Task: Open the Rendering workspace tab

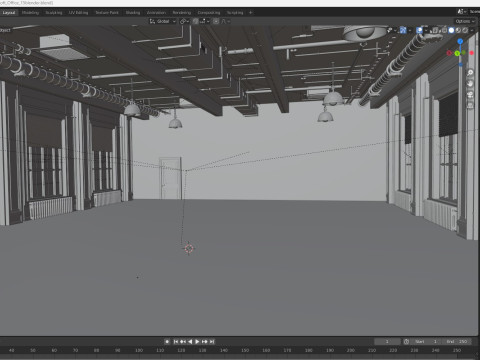Action: (182, 13)
